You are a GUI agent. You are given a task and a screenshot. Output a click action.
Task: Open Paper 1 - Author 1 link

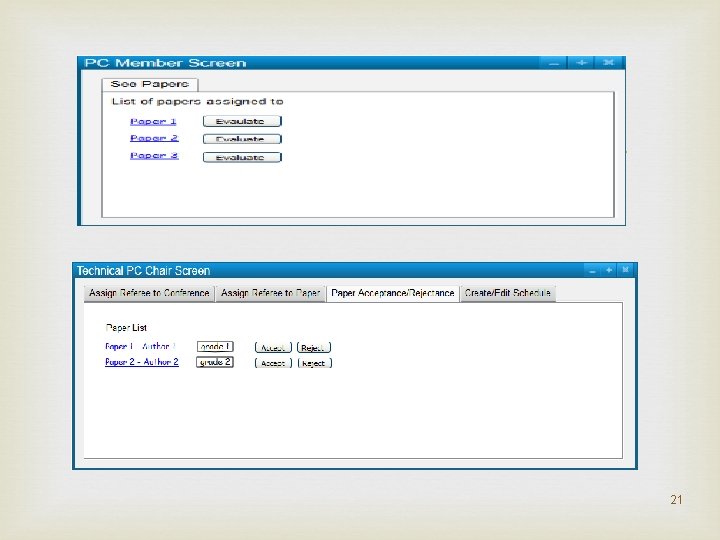[141, 346]
